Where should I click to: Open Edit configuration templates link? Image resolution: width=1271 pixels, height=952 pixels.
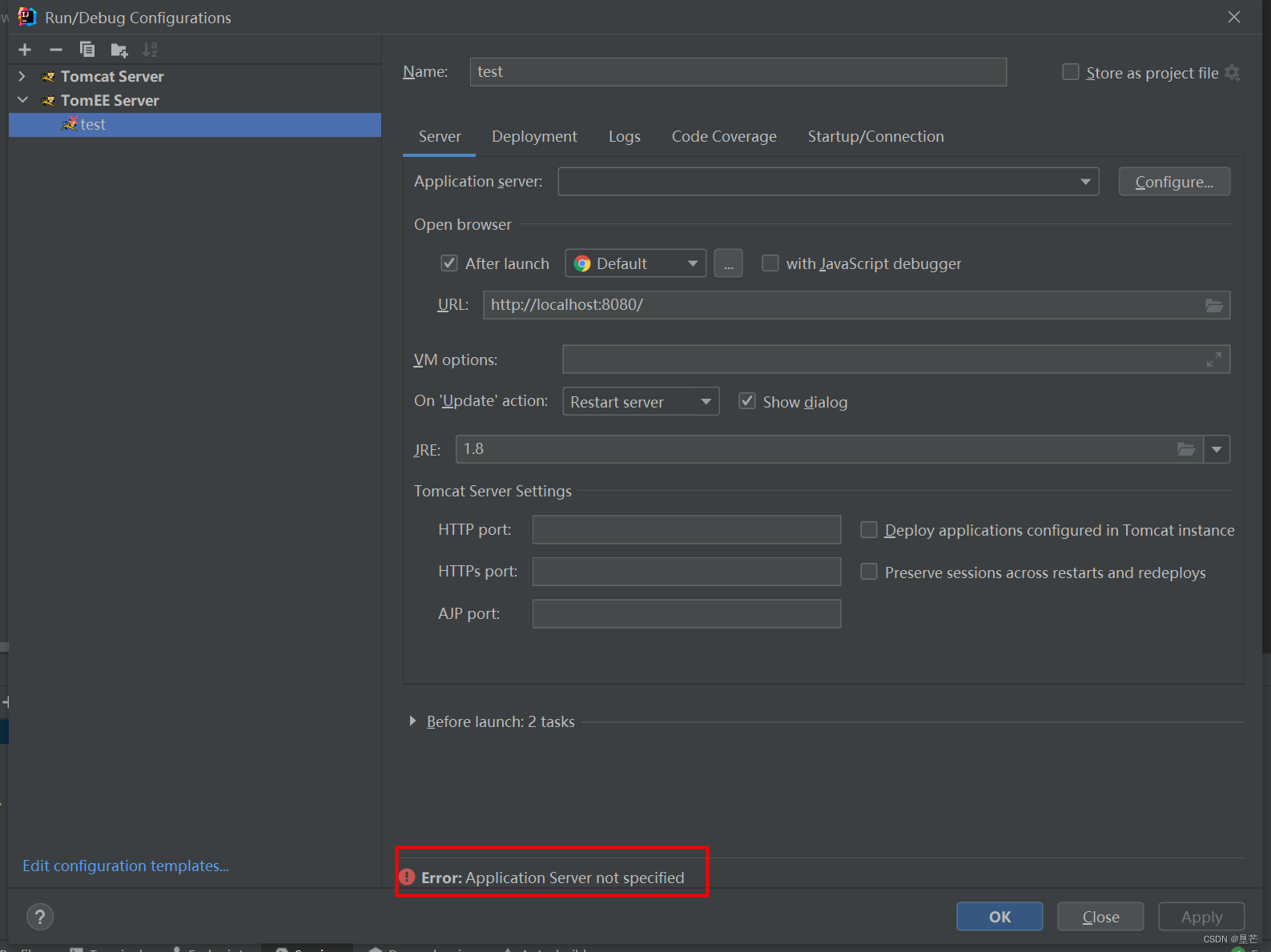point(126,866)
